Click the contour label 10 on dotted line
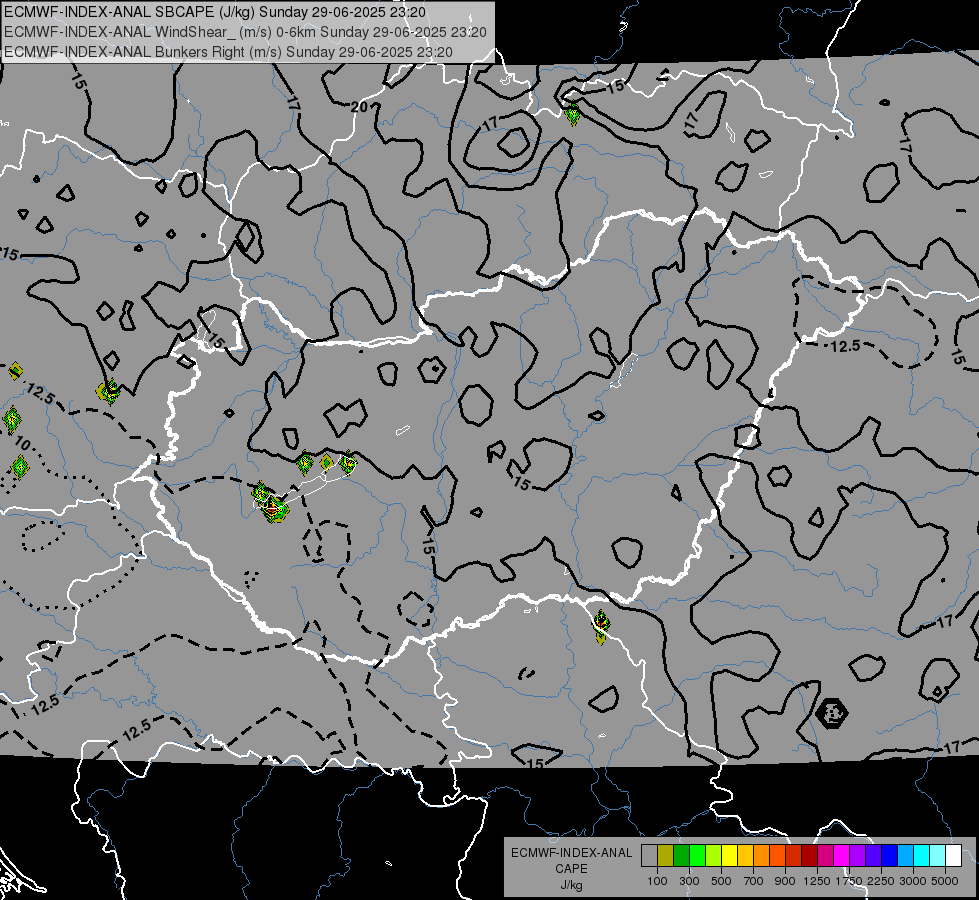The image size is (979, 900). 22,444
